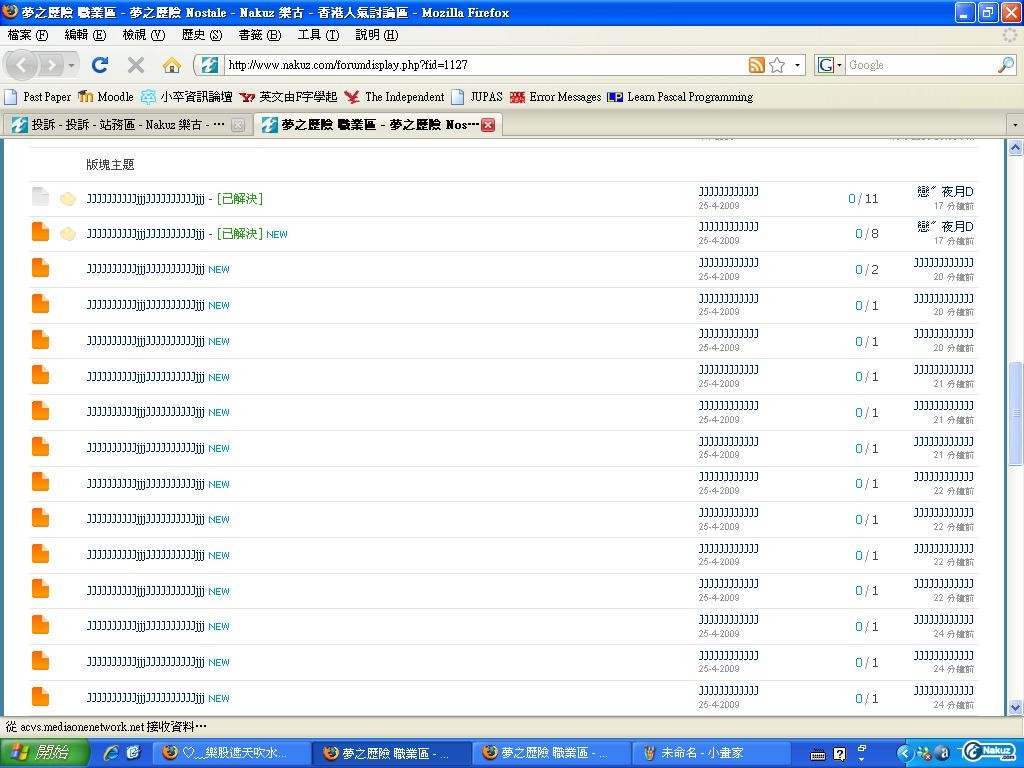Subscribe using the orange RSS feed icon
The image size is (1024, 768).
point(756,65)
